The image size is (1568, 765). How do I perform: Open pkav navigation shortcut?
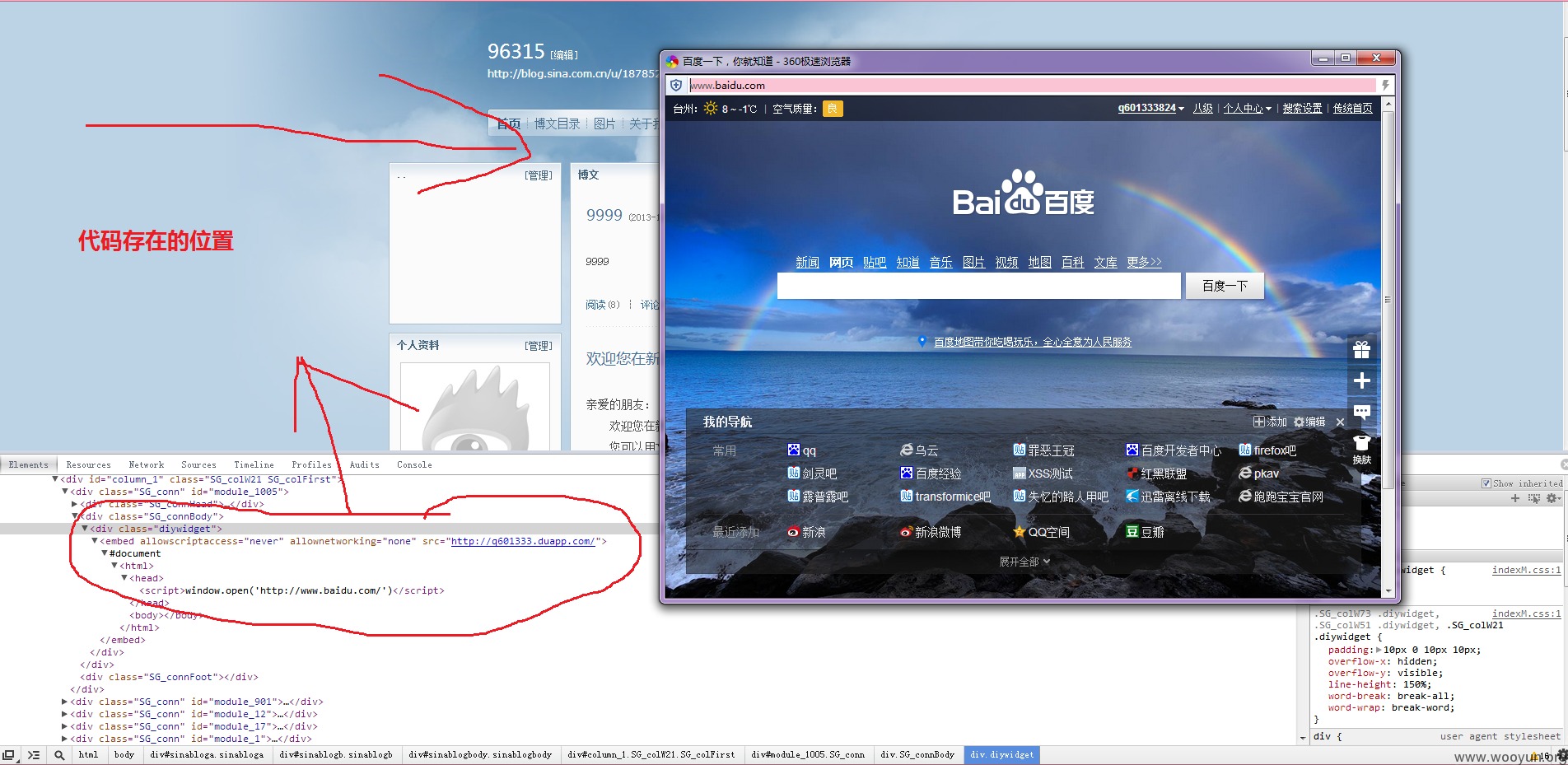[x=1259, y=473]
